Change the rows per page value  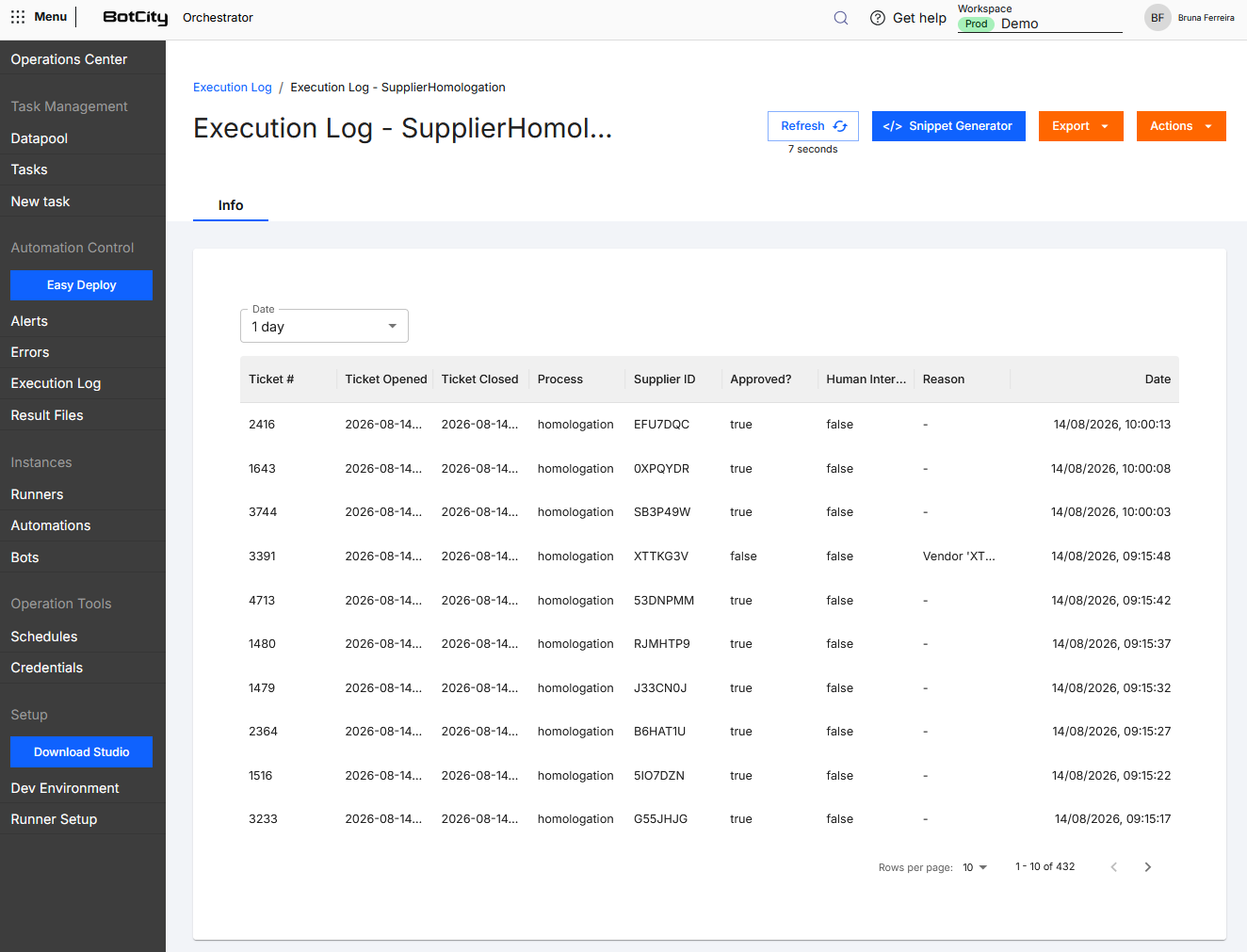click(975, 867)
